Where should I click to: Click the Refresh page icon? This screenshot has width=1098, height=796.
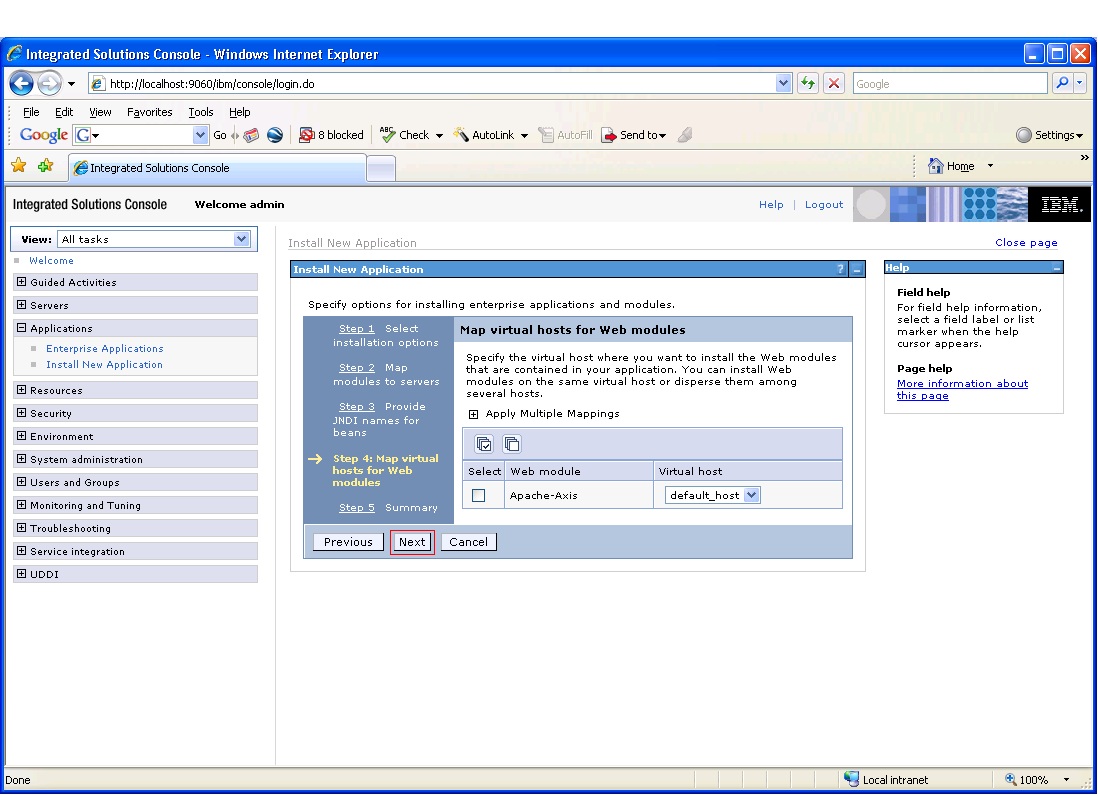click(x=807, y=83)
